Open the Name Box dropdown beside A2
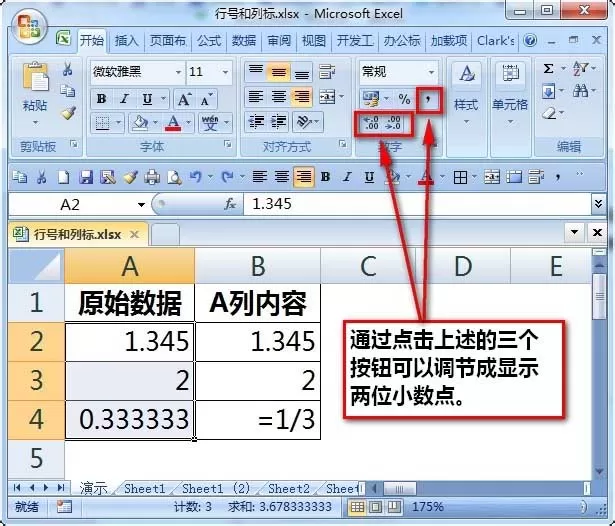The image size is (615, 526). [141, 204]
